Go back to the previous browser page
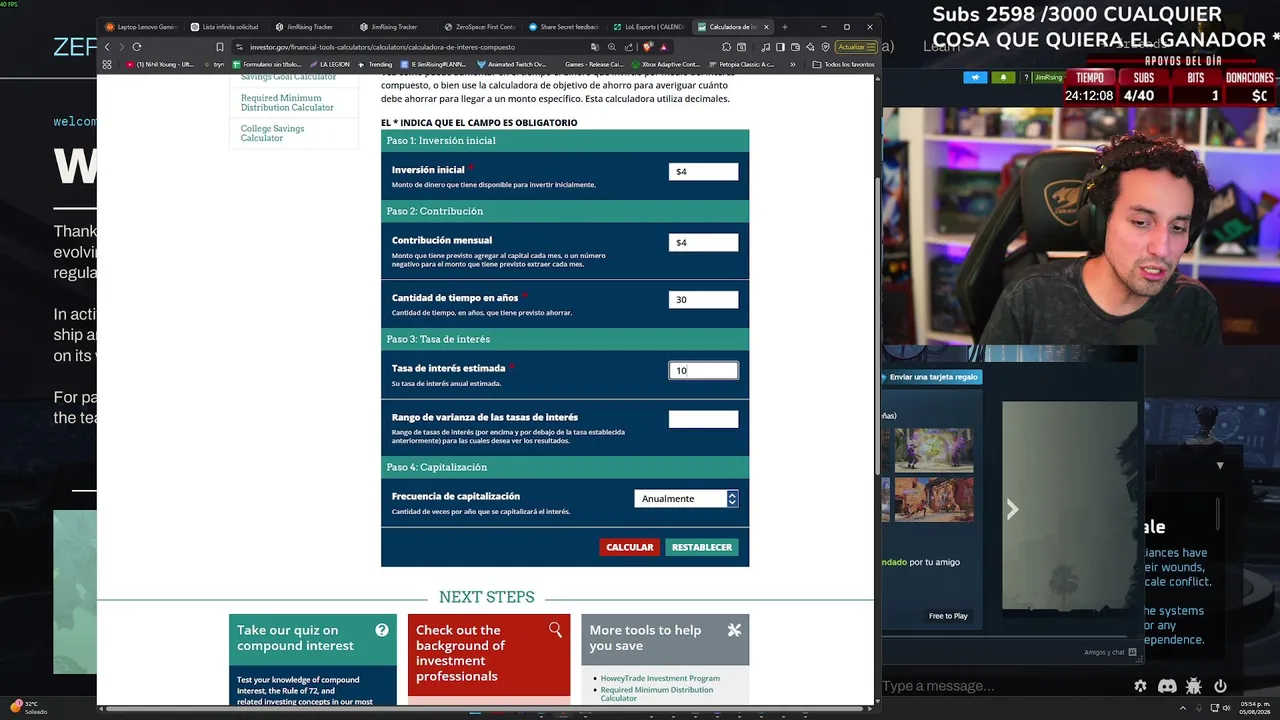The height and width of the screenshot is (720, 1280). (x=107, y=47)
